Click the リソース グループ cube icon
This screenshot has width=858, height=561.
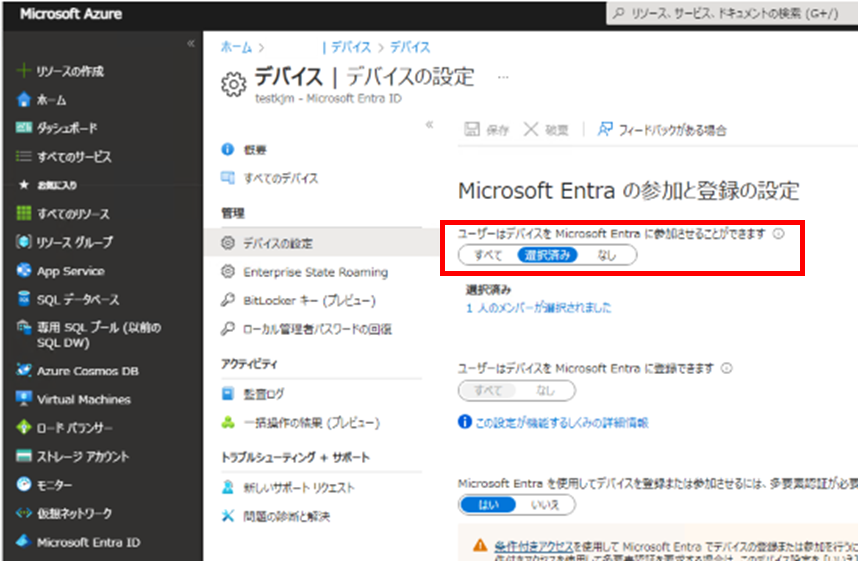(24, 241)
